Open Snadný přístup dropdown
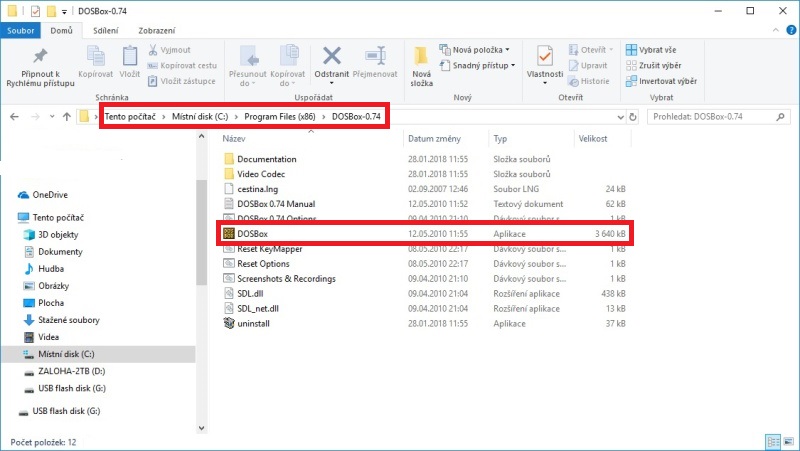 (478, 65)
